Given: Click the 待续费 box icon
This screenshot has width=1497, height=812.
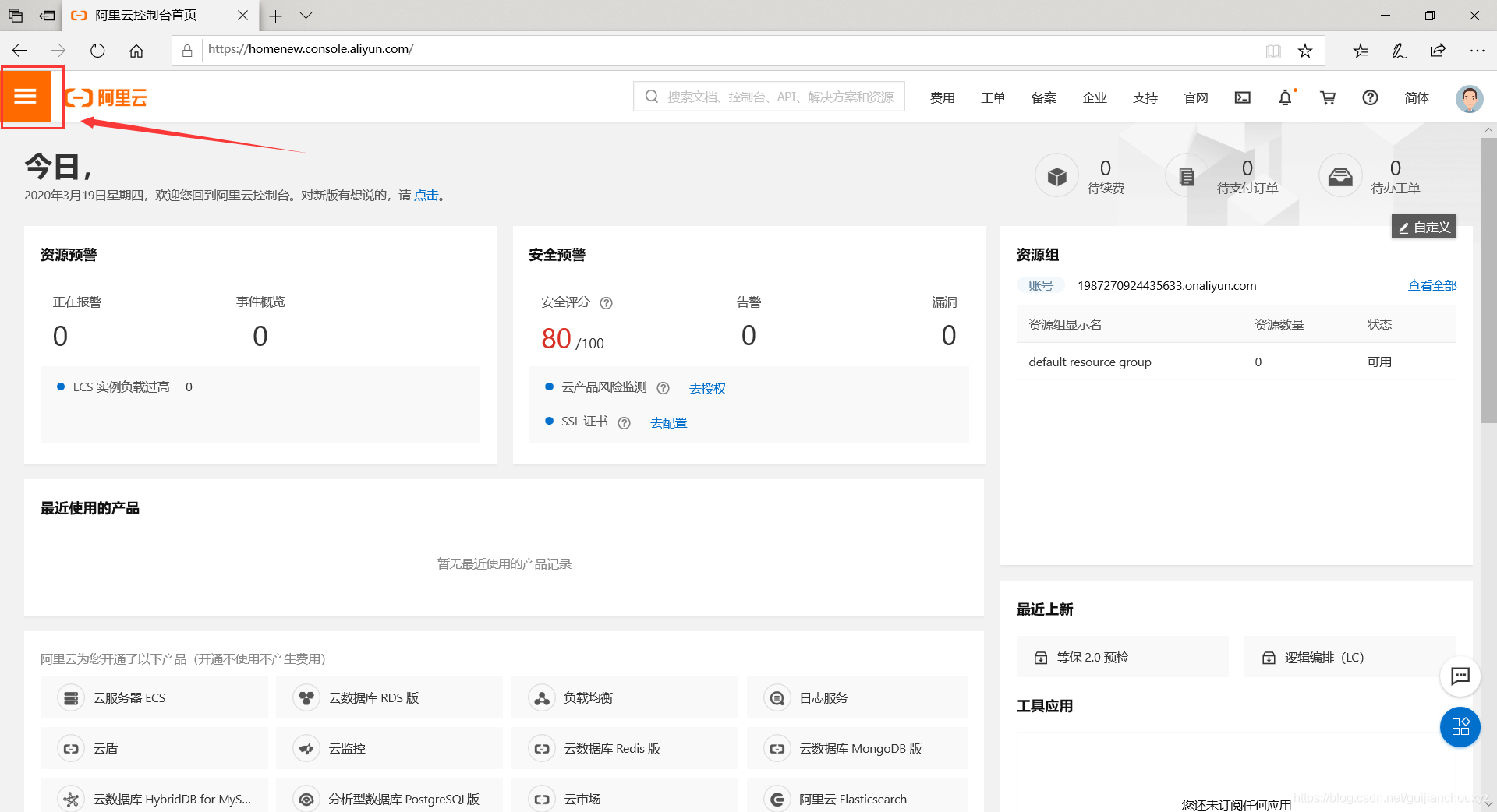Looking at the screenshot, I should tap(1056, 176).
